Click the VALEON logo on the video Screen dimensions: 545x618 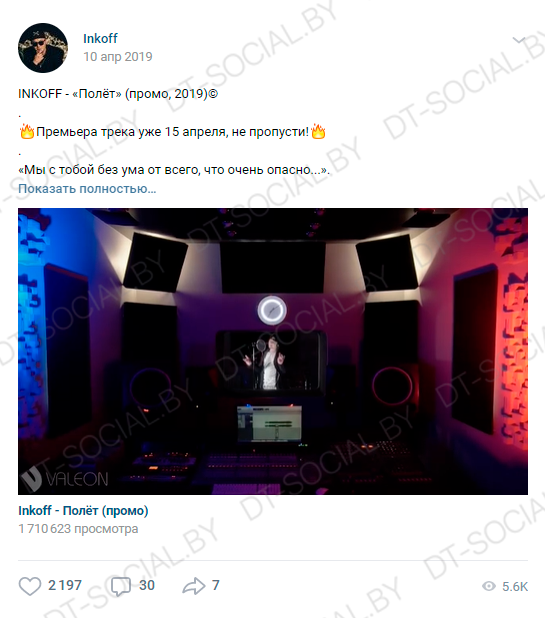tap(65, 479)
